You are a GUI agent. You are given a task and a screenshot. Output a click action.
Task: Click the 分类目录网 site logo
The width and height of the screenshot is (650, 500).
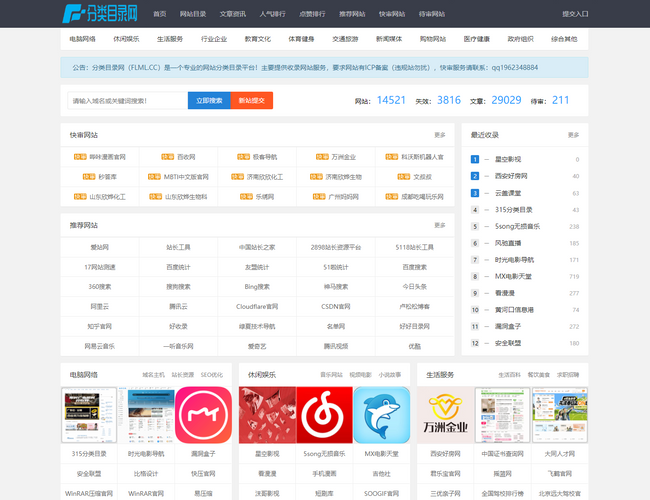[97, 14]
